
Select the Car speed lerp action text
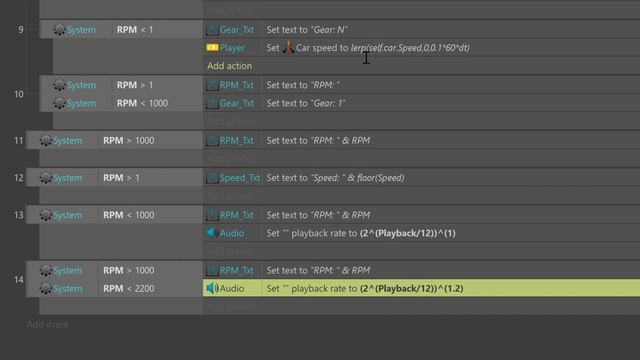[368, 48]
